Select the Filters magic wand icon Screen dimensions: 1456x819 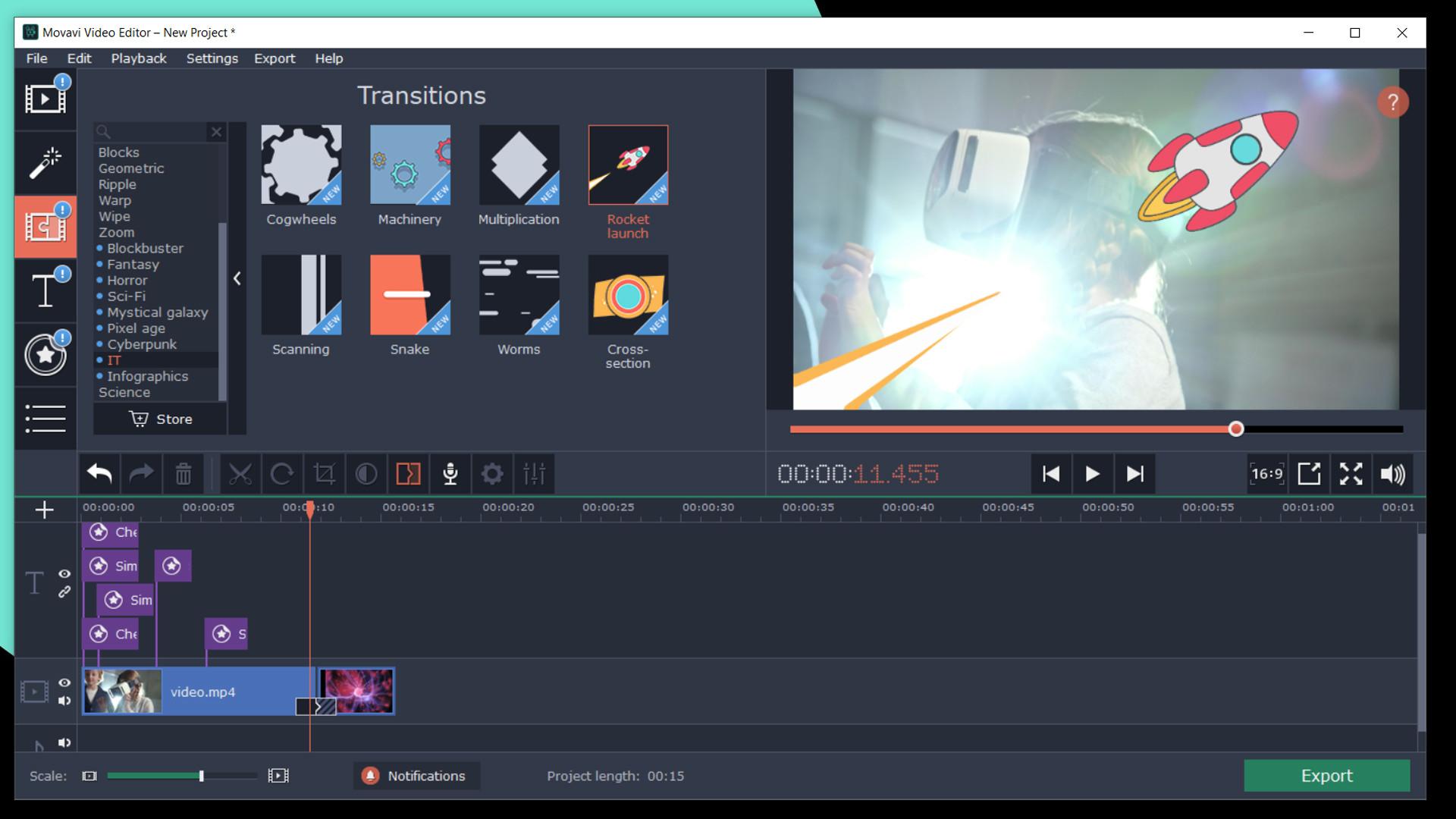[x=45, y=163]
